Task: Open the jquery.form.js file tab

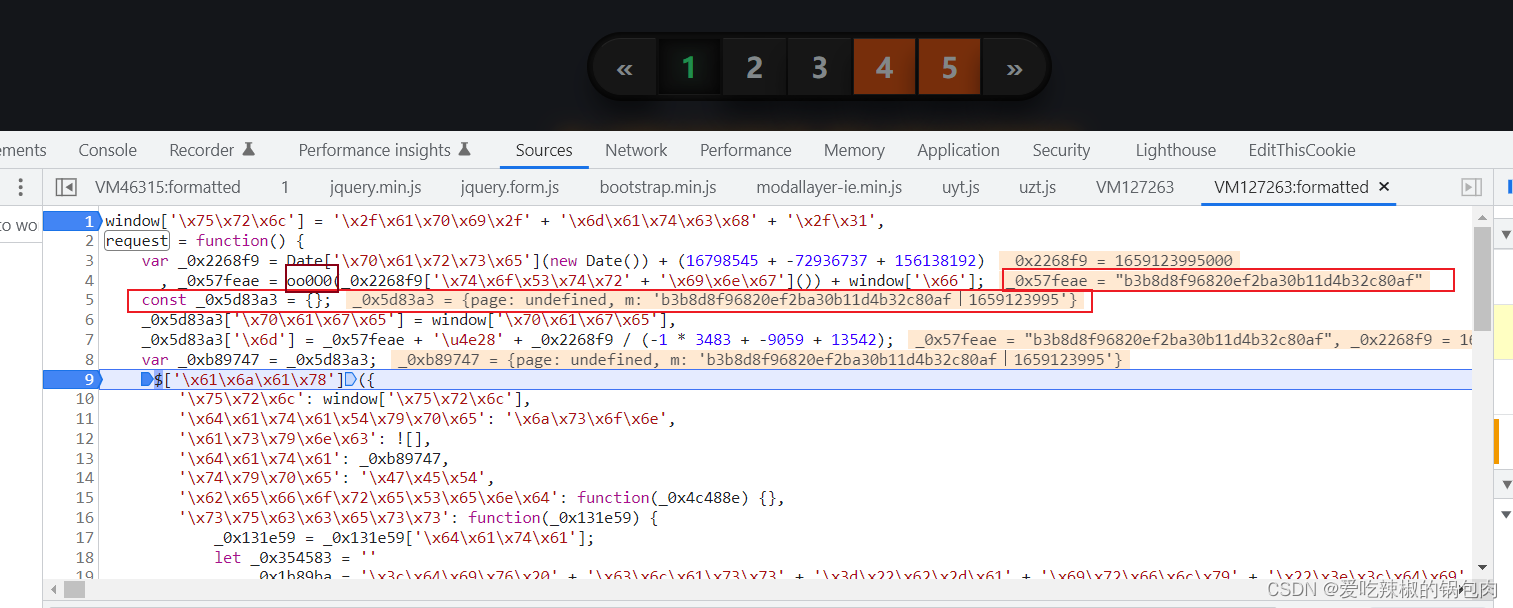Action: pyautogui.click(x=510, y=187)
